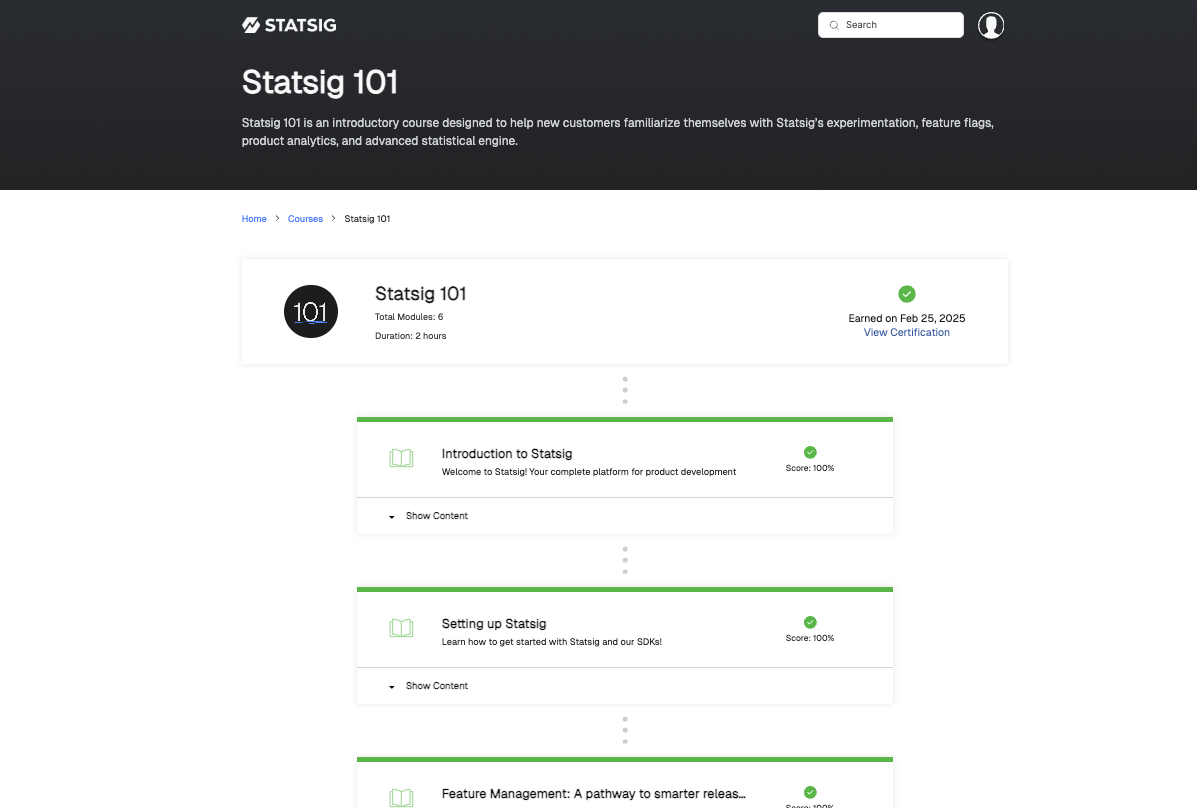Click the book icon for Introduction to Statsig
The height and width of the screenshot is (808, 1197).
click(401, 458)
